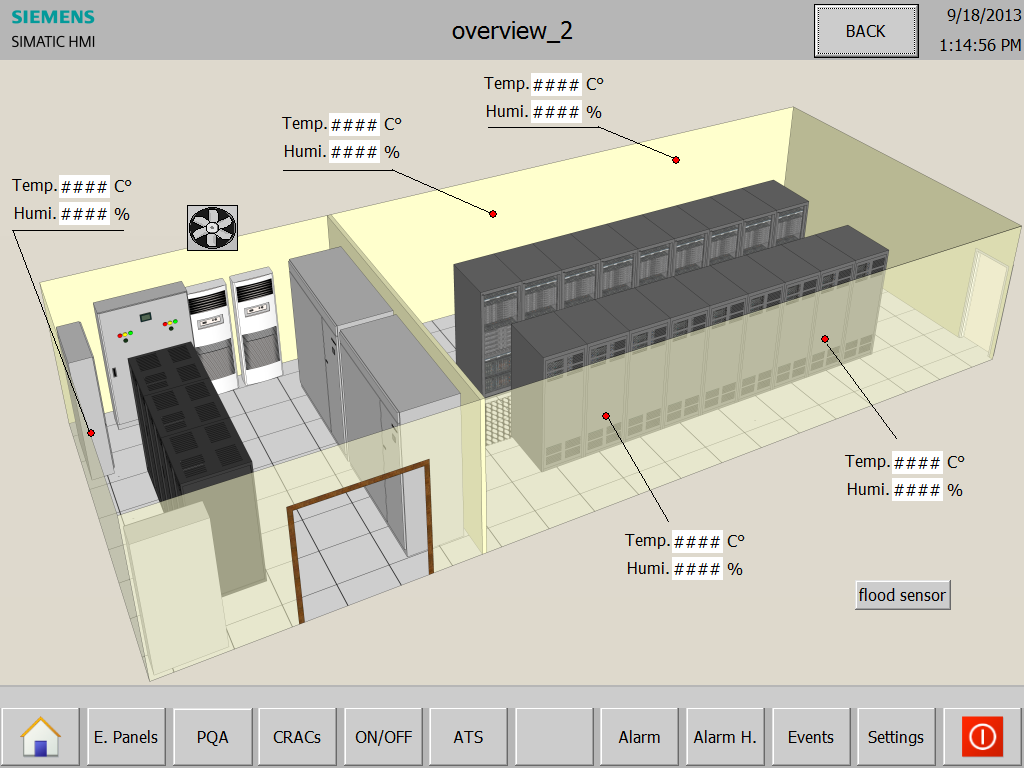This screenshot has width=1024, height=768.
Task: Go to the CRACs page
Action: coord(297,737)
